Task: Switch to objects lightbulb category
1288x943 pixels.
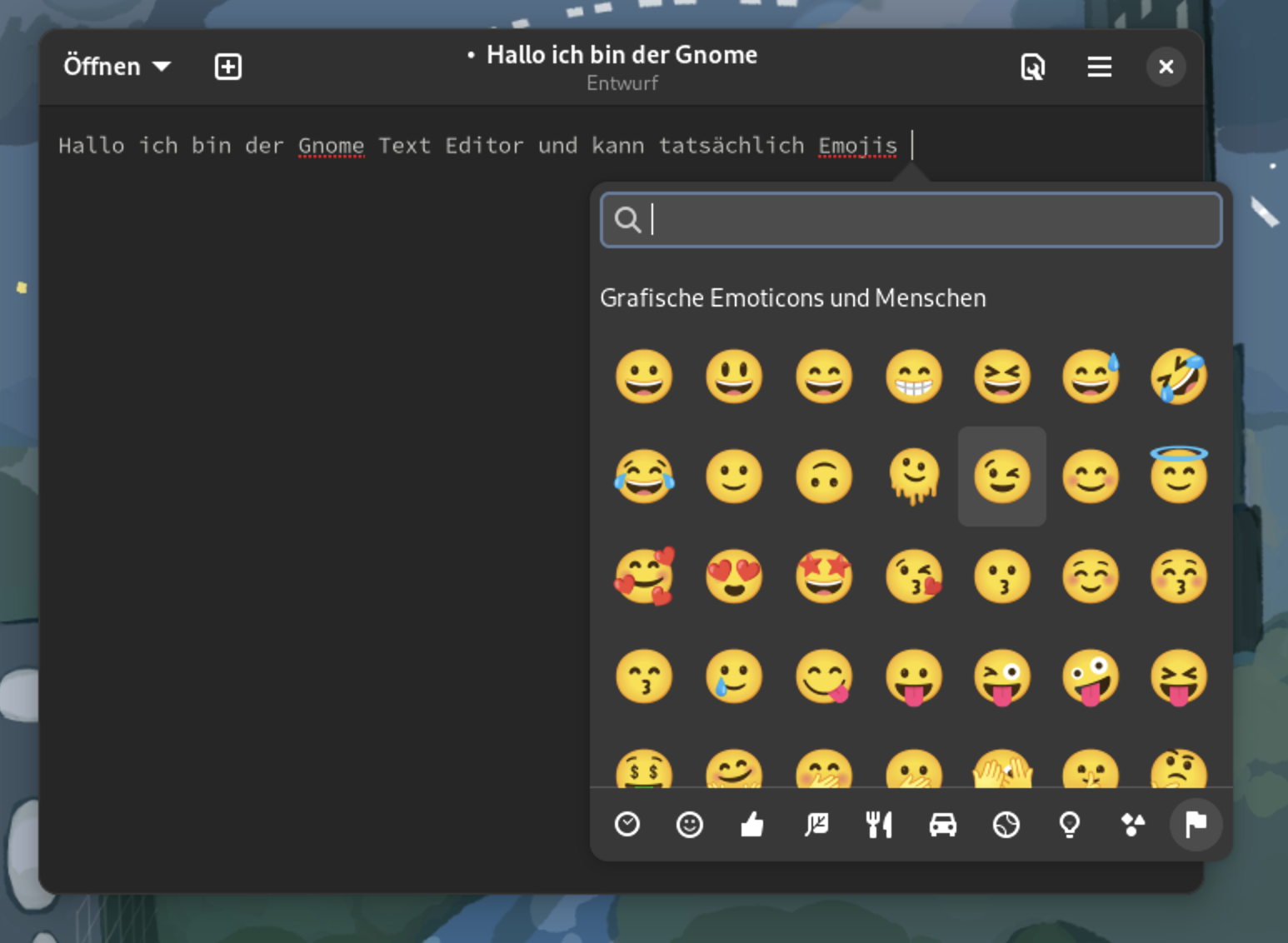Action: 1070,825
